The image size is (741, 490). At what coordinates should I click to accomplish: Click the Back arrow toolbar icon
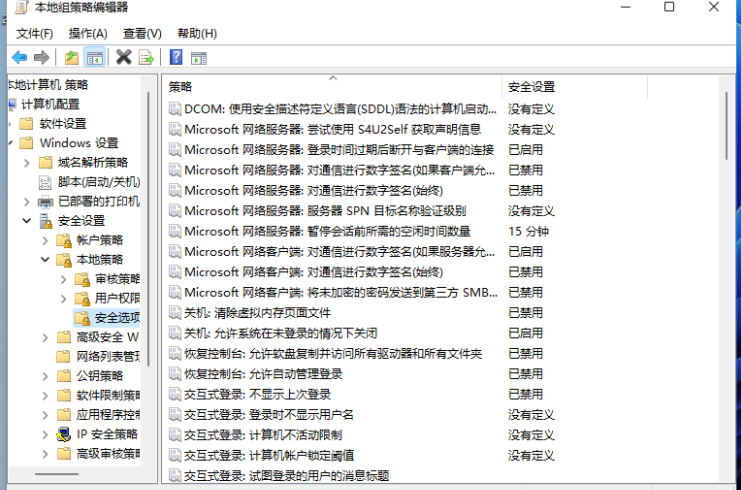click(x=19, y=57)
